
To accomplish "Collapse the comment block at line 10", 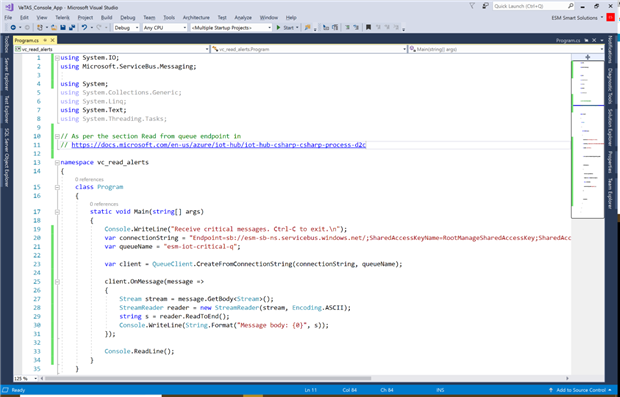I will 57,136.
